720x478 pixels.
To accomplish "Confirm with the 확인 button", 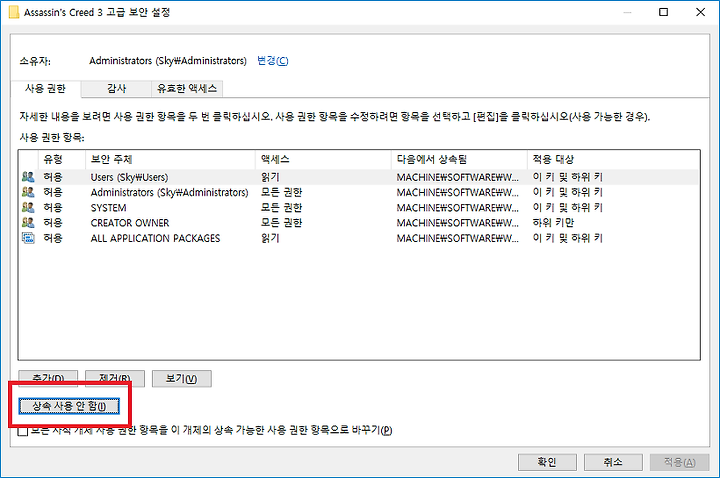I will 547,462.
